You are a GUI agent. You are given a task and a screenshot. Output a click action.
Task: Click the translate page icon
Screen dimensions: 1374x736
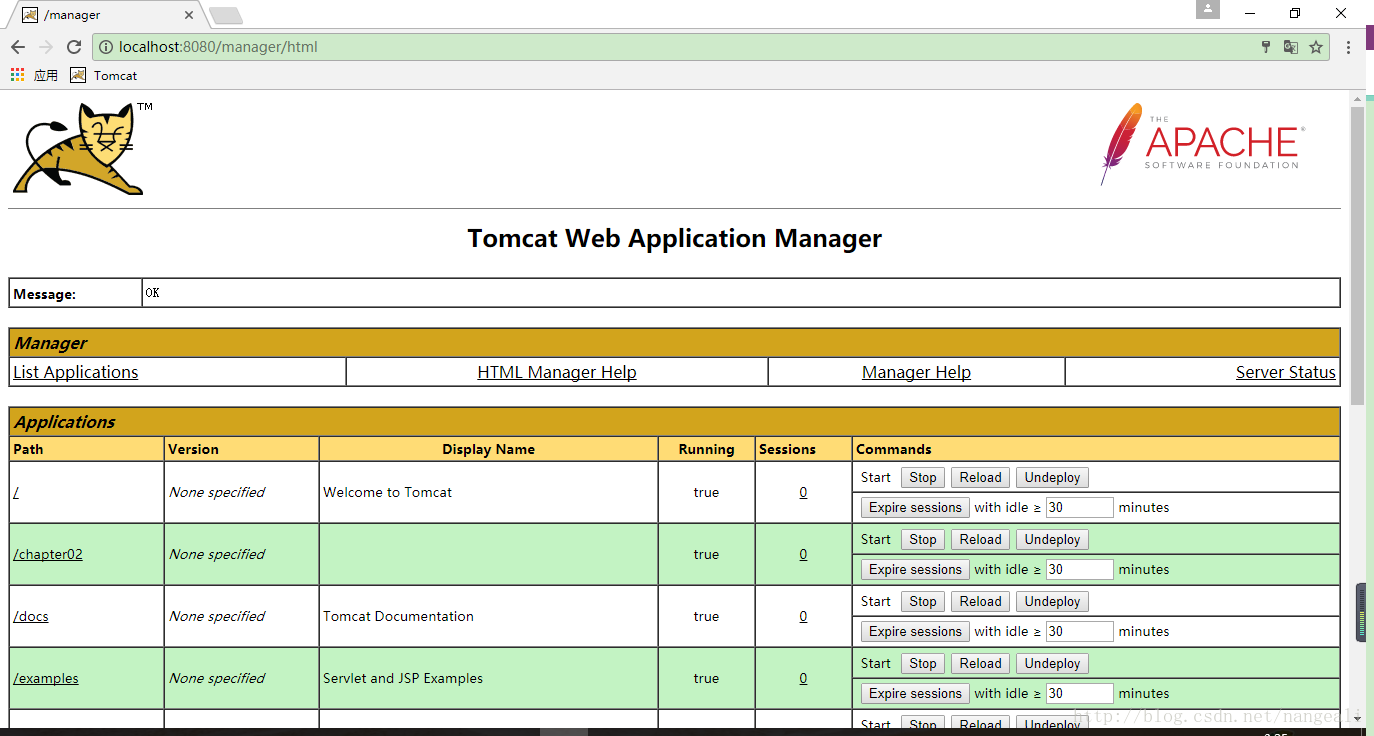point(1291,47)
